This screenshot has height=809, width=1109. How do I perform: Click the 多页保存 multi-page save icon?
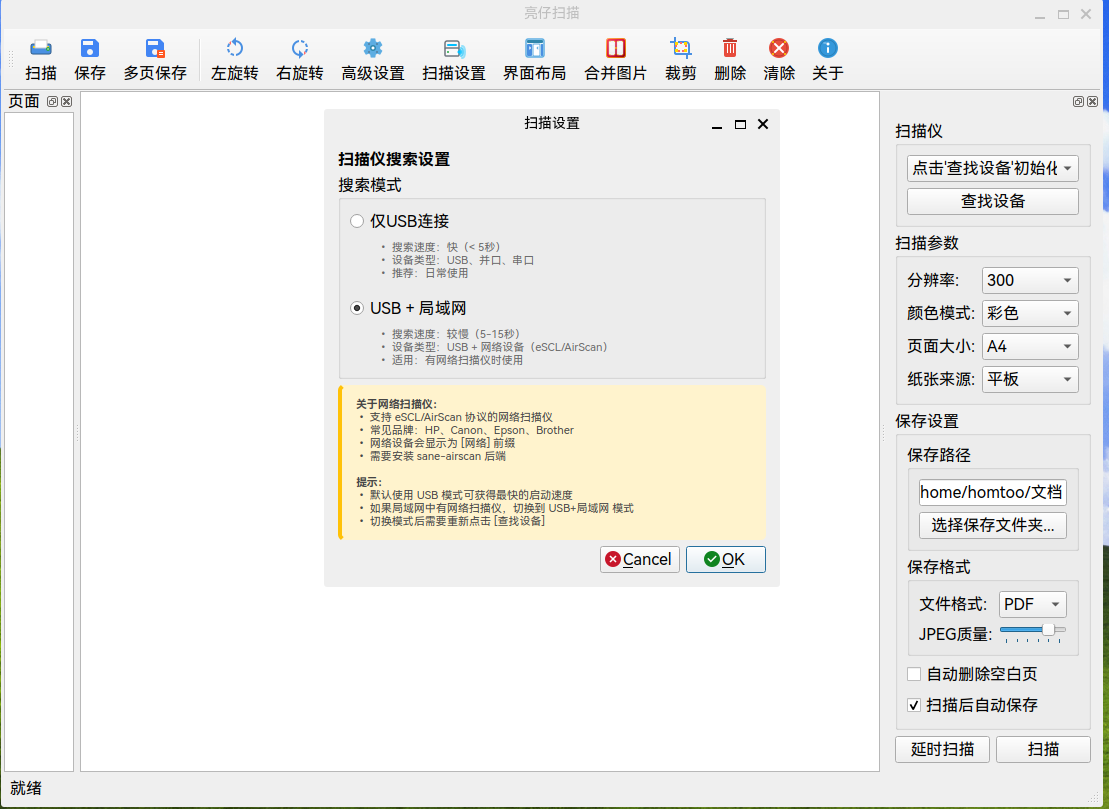(x=155, y=48)
